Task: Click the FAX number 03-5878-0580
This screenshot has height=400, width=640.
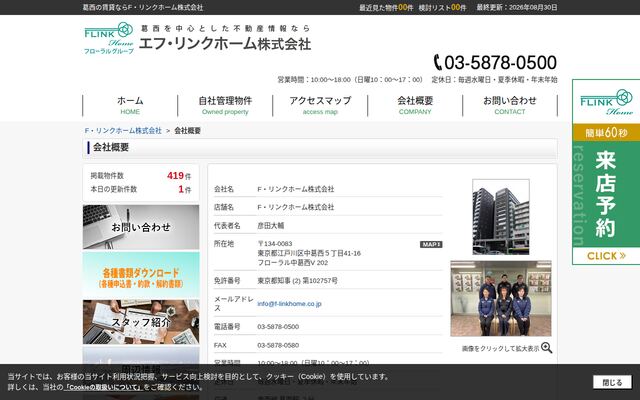Action: pyautogui.click(x=278, y=345)
